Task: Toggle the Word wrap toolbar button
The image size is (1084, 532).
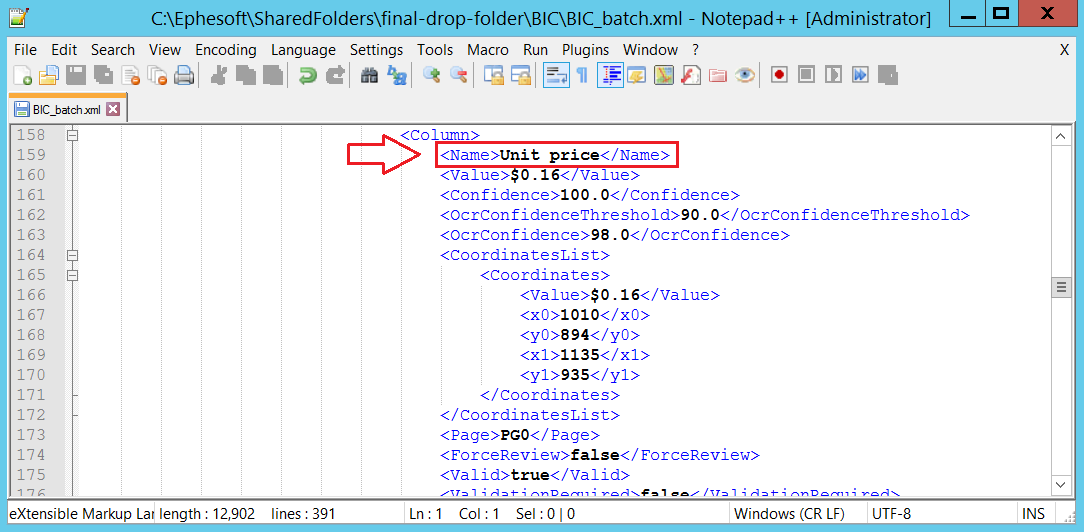Action: pos(555,75)
